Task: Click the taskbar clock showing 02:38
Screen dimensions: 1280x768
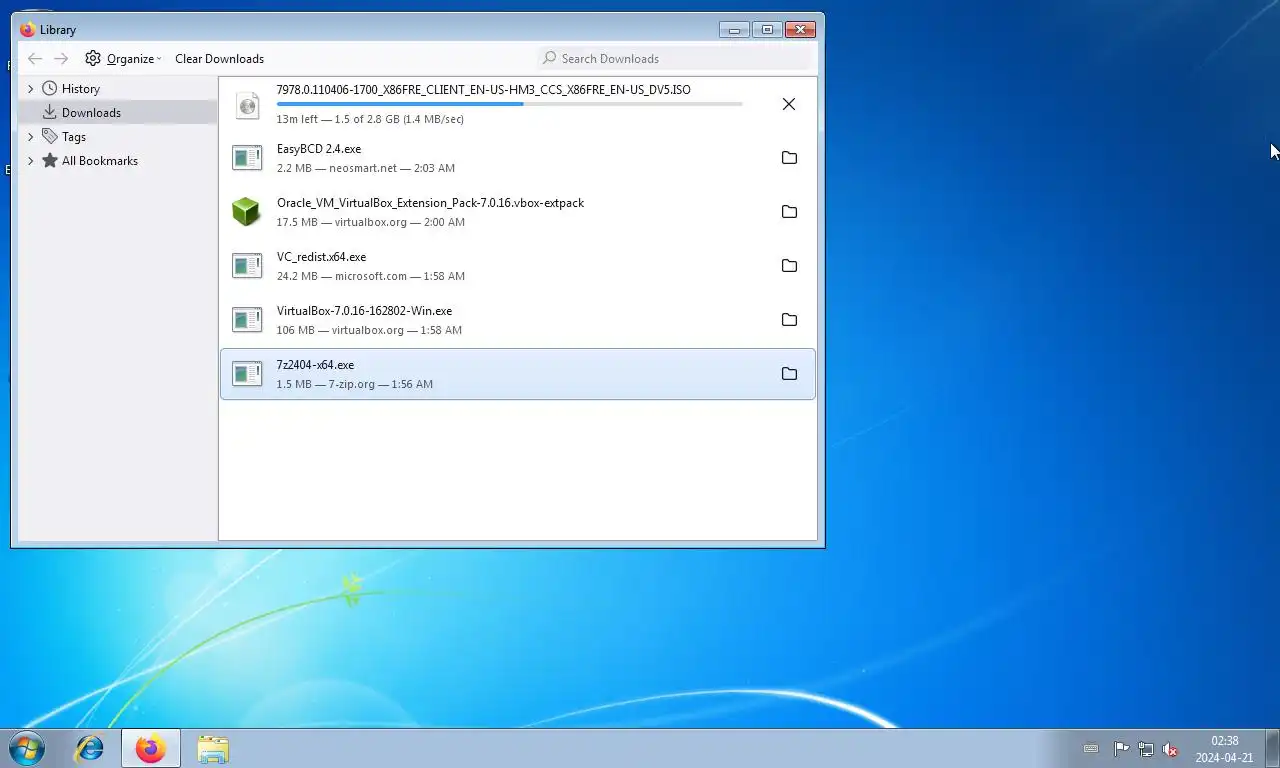Action: click(1224, 749)
